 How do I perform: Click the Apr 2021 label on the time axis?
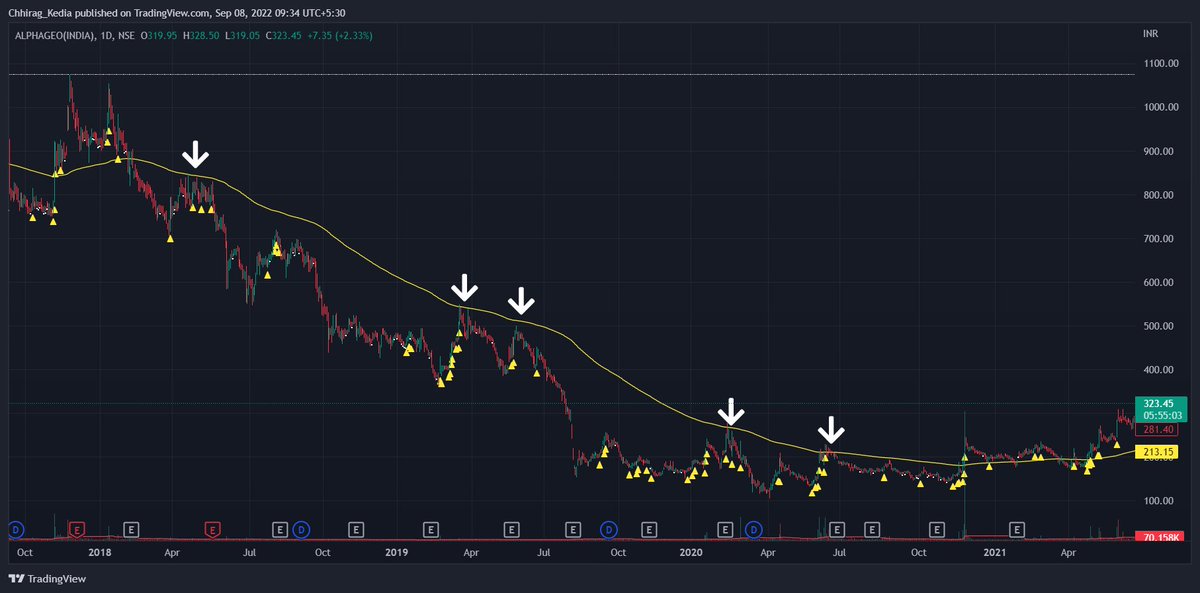(x=1069, y=551)
